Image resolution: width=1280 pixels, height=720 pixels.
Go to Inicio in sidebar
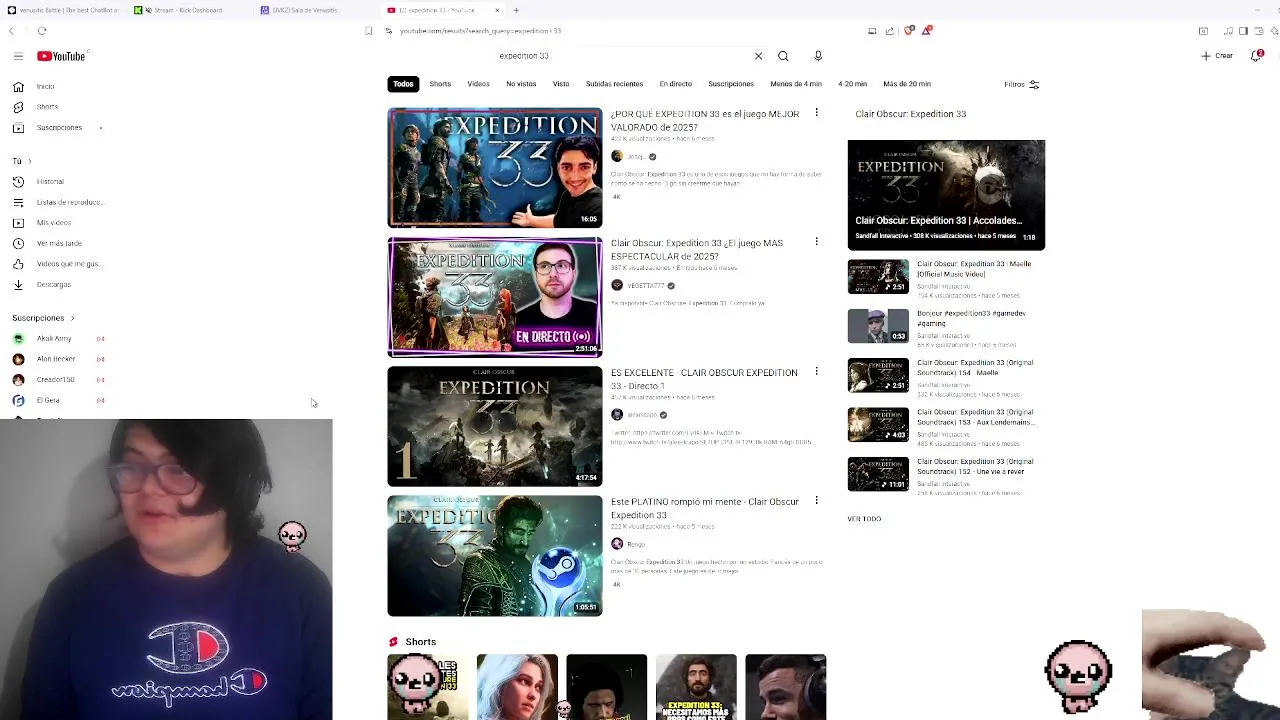pyautogui.click(x=45, y=87)
